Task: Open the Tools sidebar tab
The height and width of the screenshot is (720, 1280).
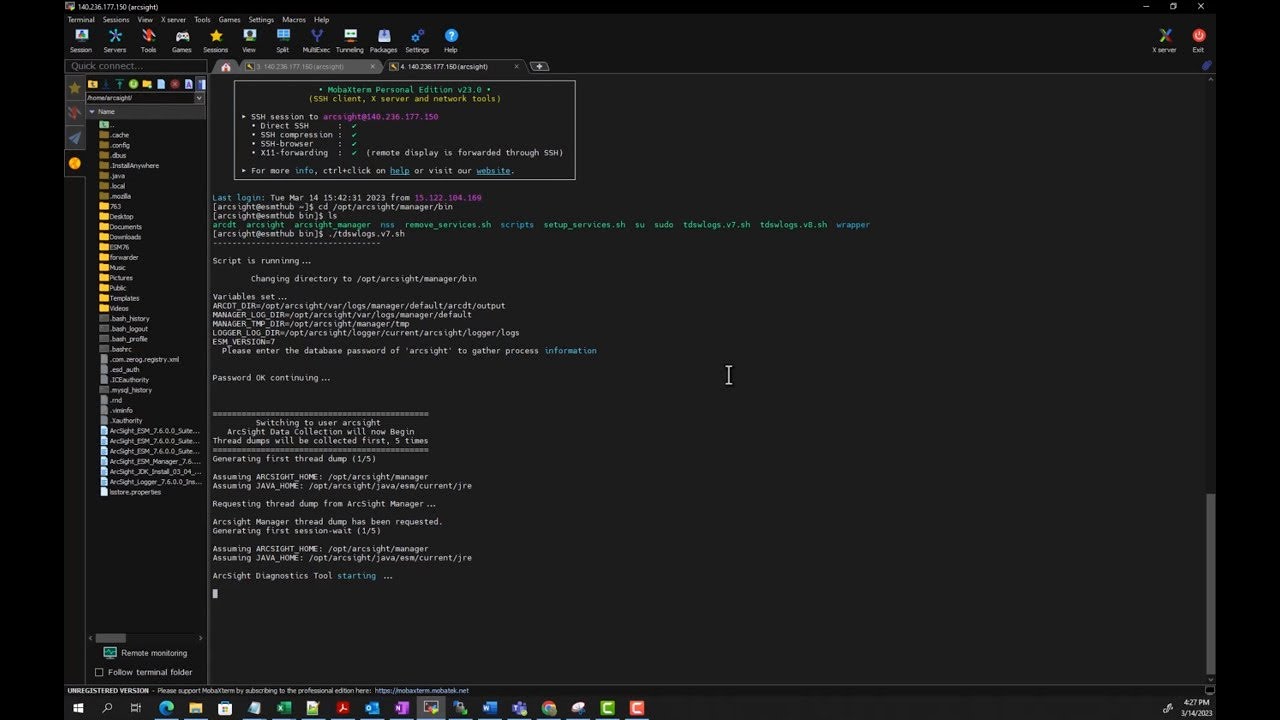Action: pyautogui.click(x=74, y=113)
